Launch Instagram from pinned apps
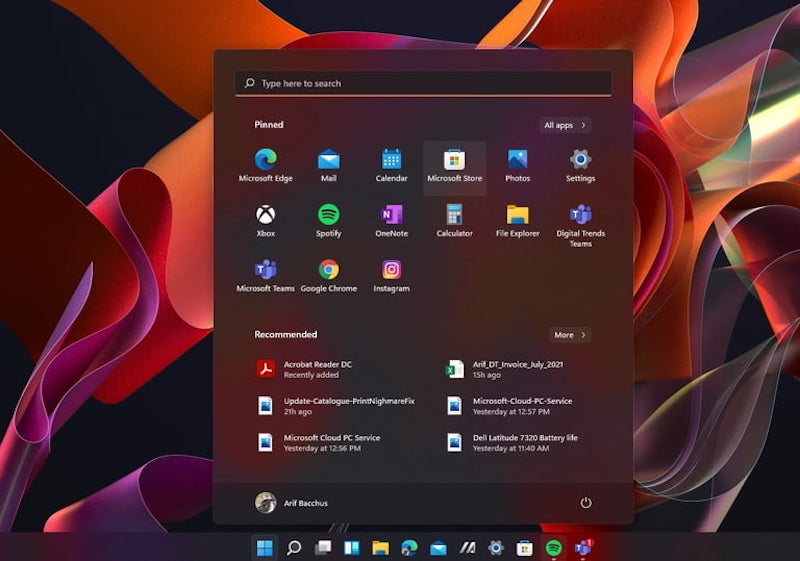Image resolution: width=800 pixels, height=561 pixels. click(x=391, y=275)
